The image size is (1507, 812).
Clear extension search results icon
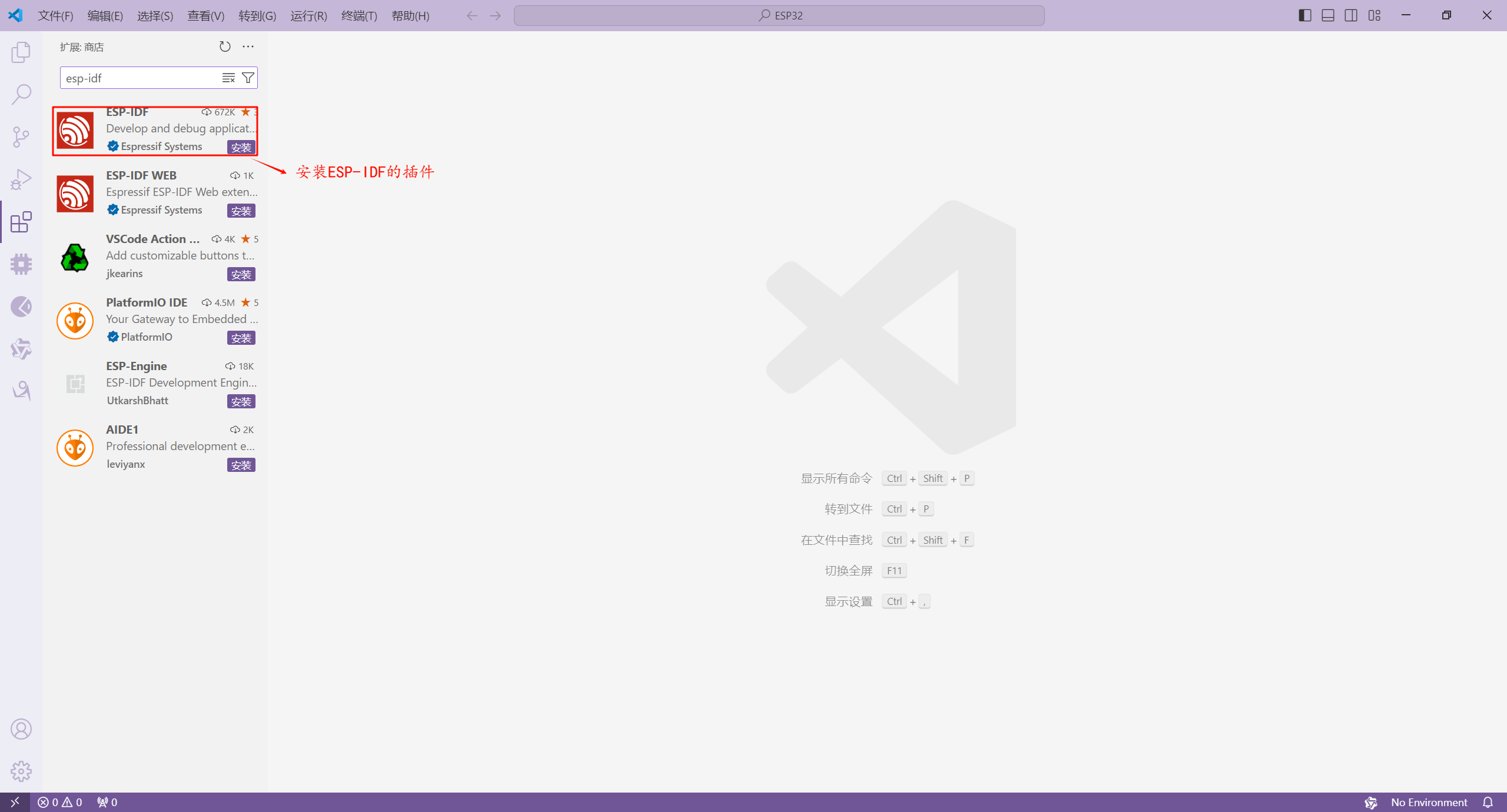228,78
